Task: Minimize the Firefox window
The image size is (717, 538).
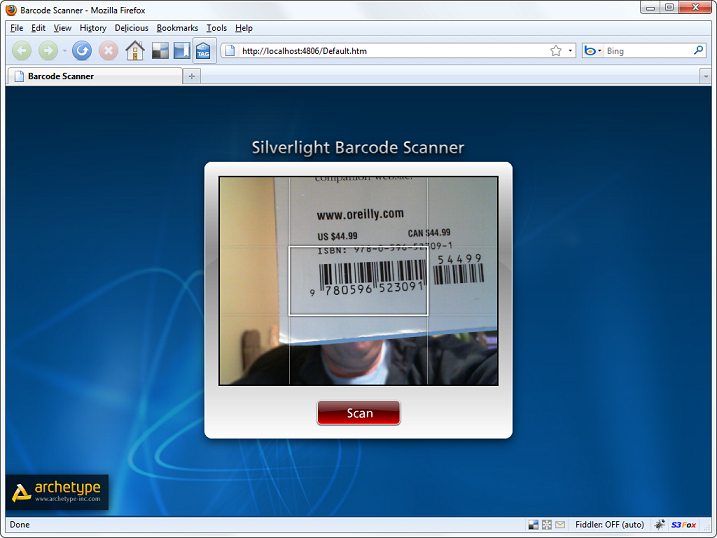Action: click(650, 8)
